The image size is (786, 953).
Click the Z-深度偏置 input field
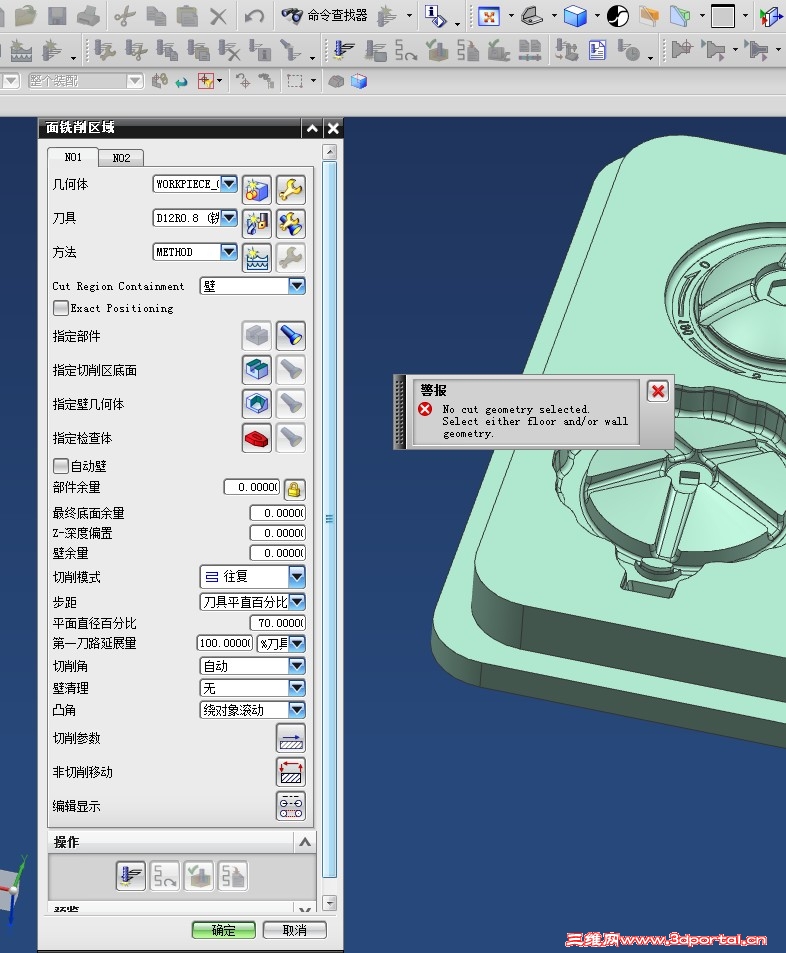[278, 533]
